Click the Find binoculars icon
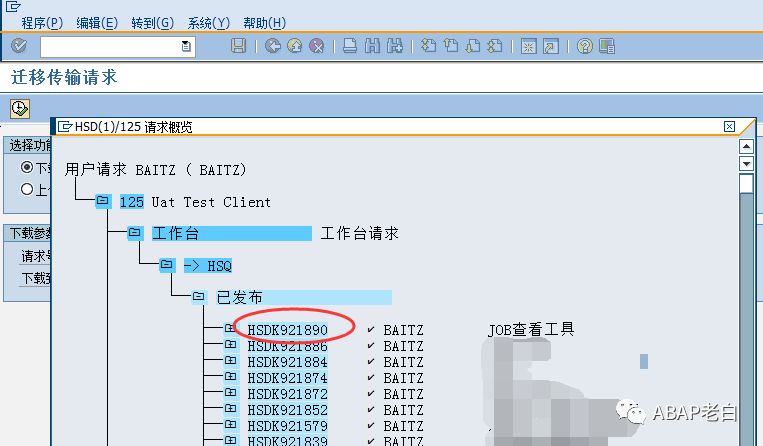This screenshot has width=763, height=446. 373,46
